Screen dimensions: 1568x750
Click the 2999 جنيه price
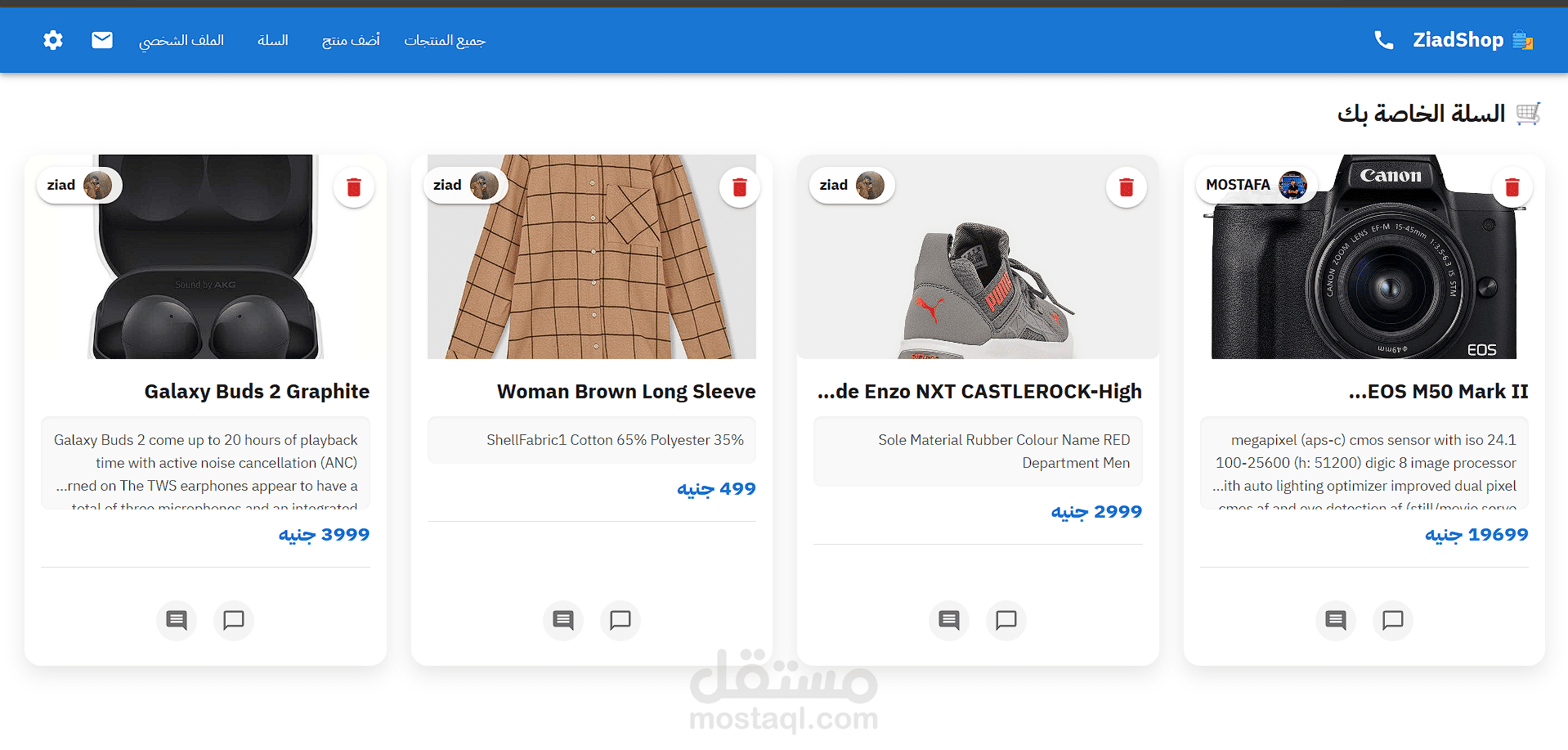1096,512
